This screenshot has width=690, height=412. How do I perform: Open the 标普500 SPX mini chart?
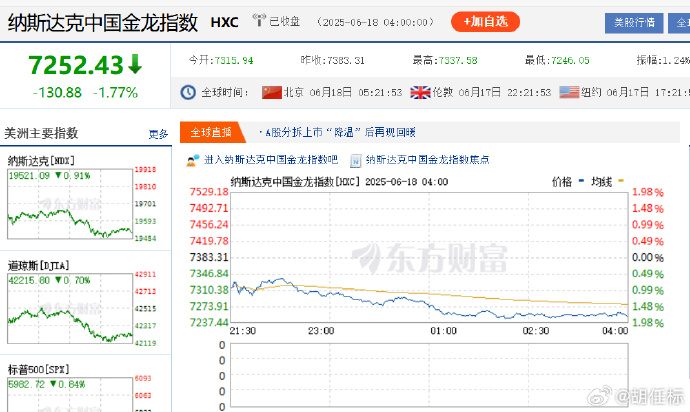click(70, 396)
